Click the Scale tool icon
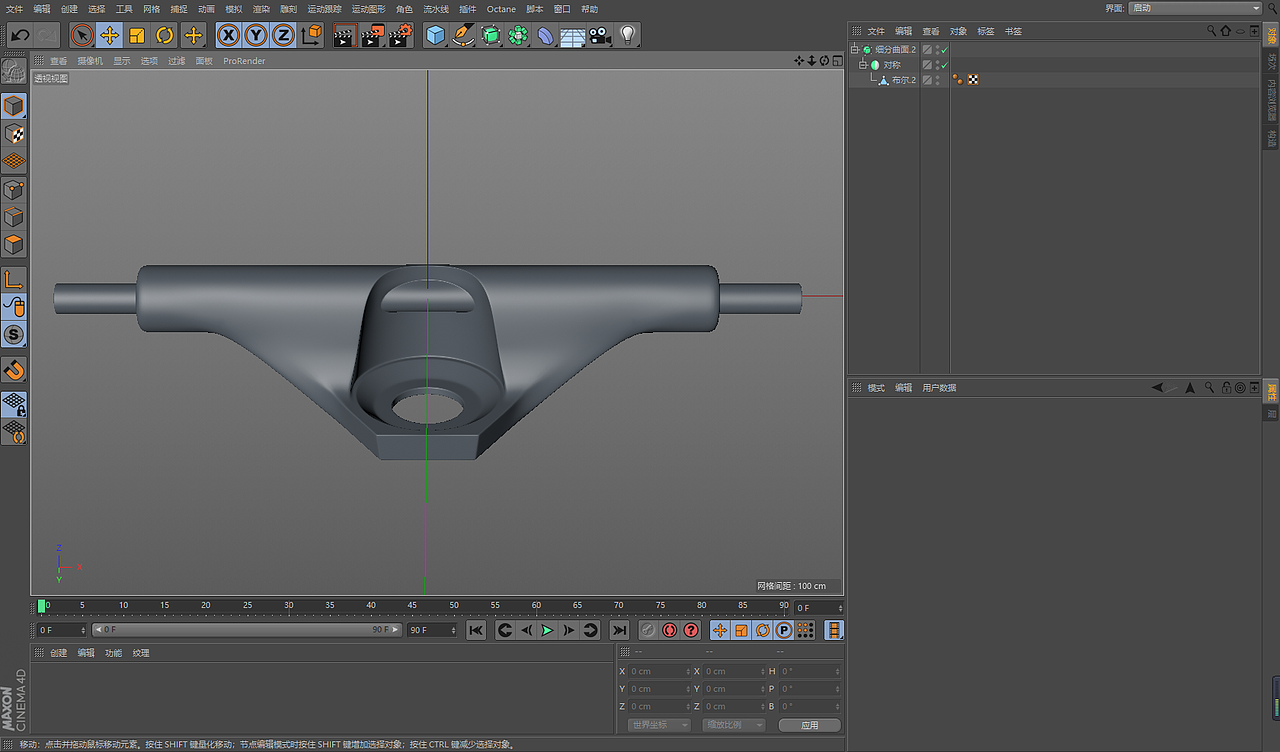 pyautogui.click(x=137, y=36)
